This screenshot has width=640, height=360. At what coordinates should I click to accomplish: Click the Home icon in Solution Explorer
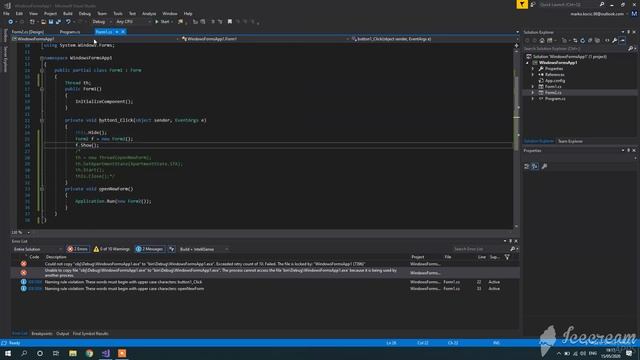pyautogui.click(x=542, y=40)
